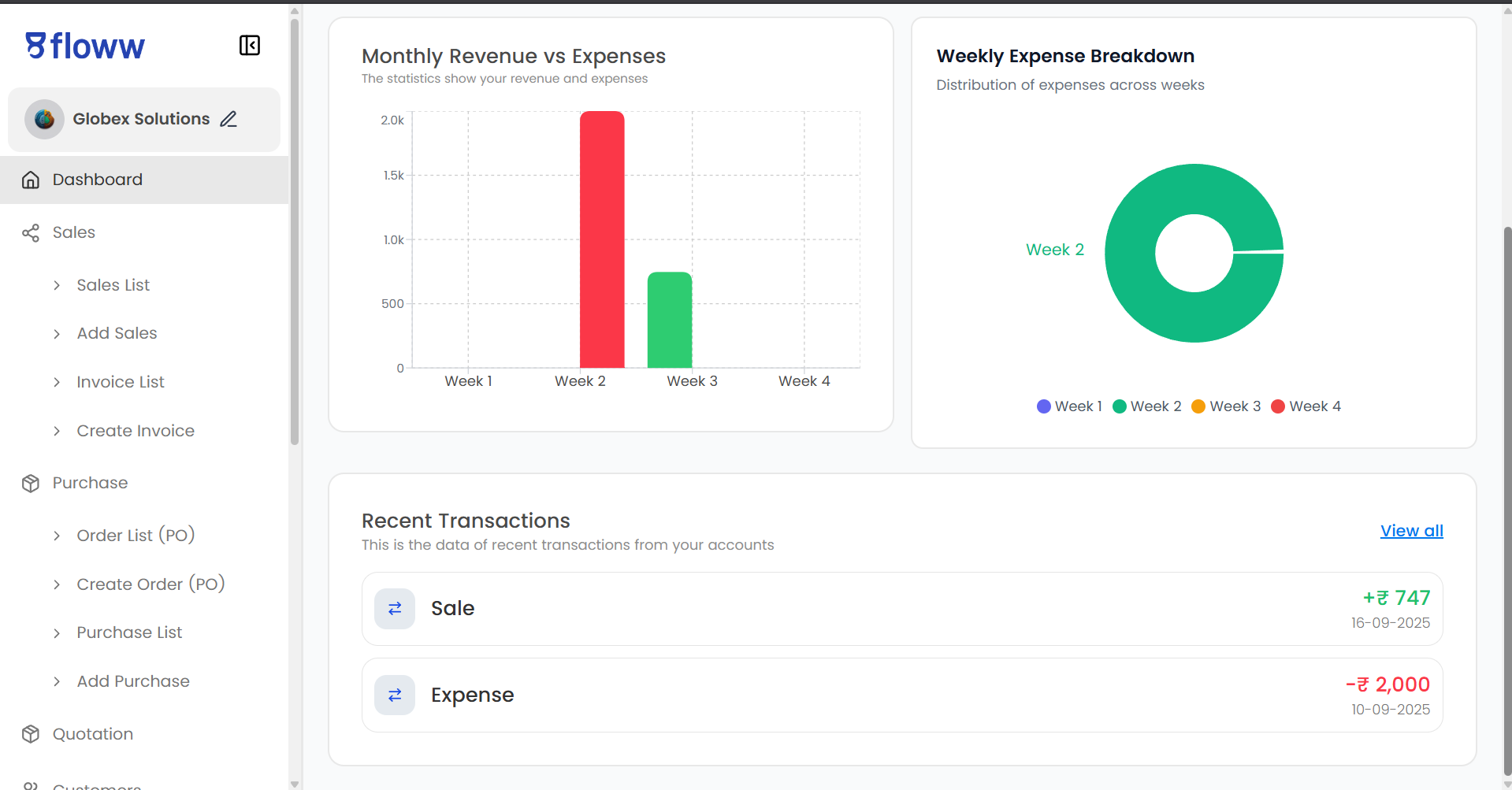1512x790 pixels.
Task: Click the Globex Solutions company avatar
Action: pos(44,119)
